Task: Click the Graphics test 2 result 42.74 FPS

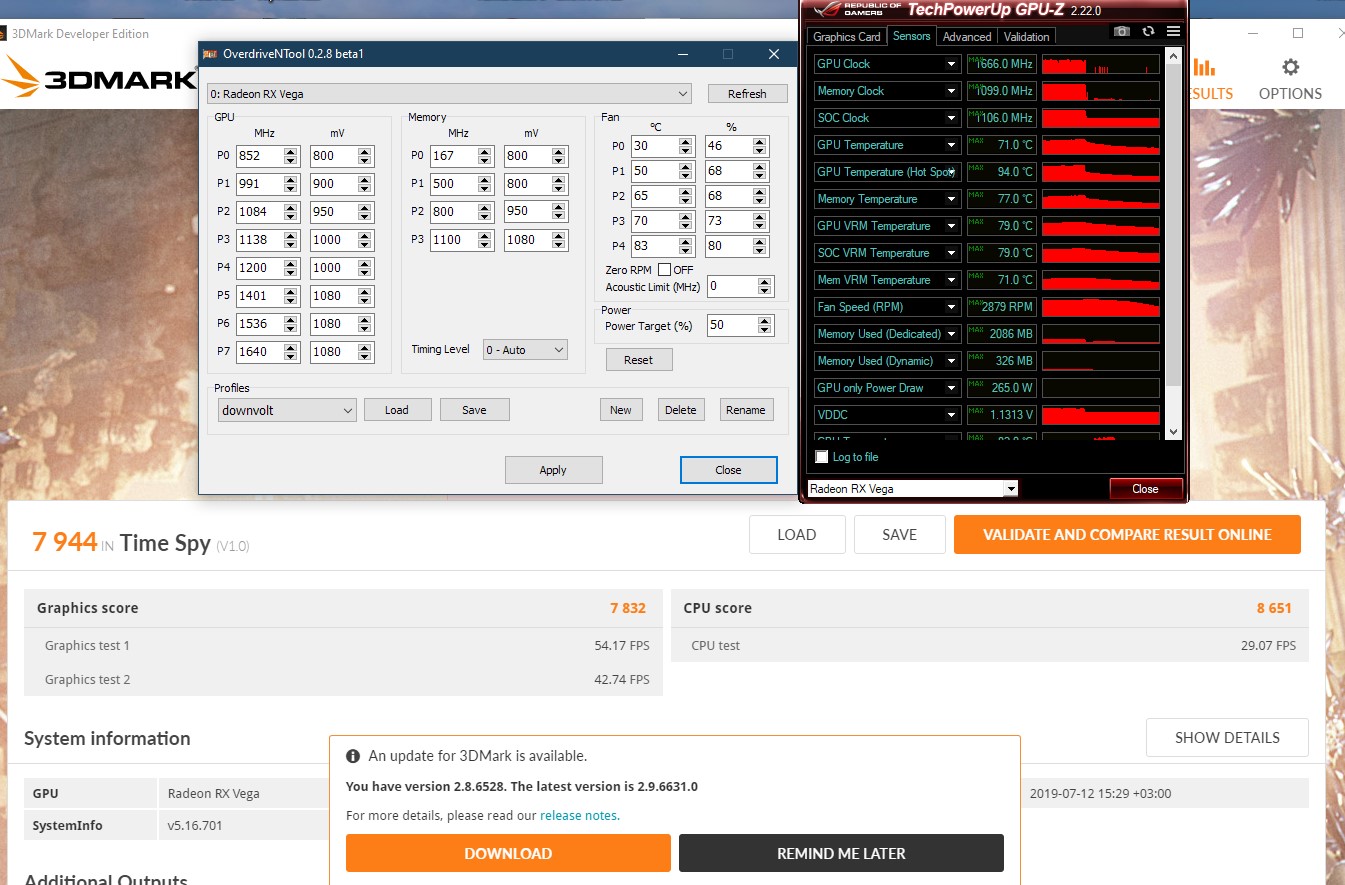Action: pyautogui.click(x=622, y=680)
